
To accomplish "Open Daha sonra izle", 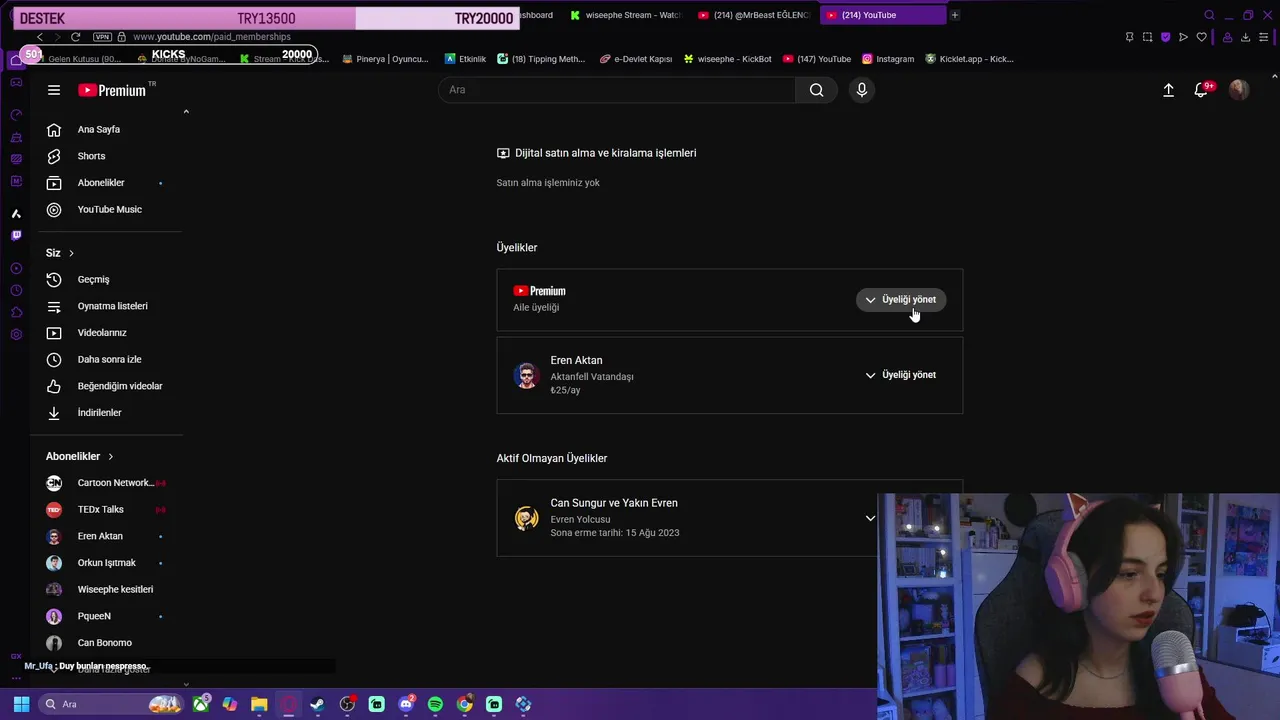I will pyautogui.click(x=108, y=359).
